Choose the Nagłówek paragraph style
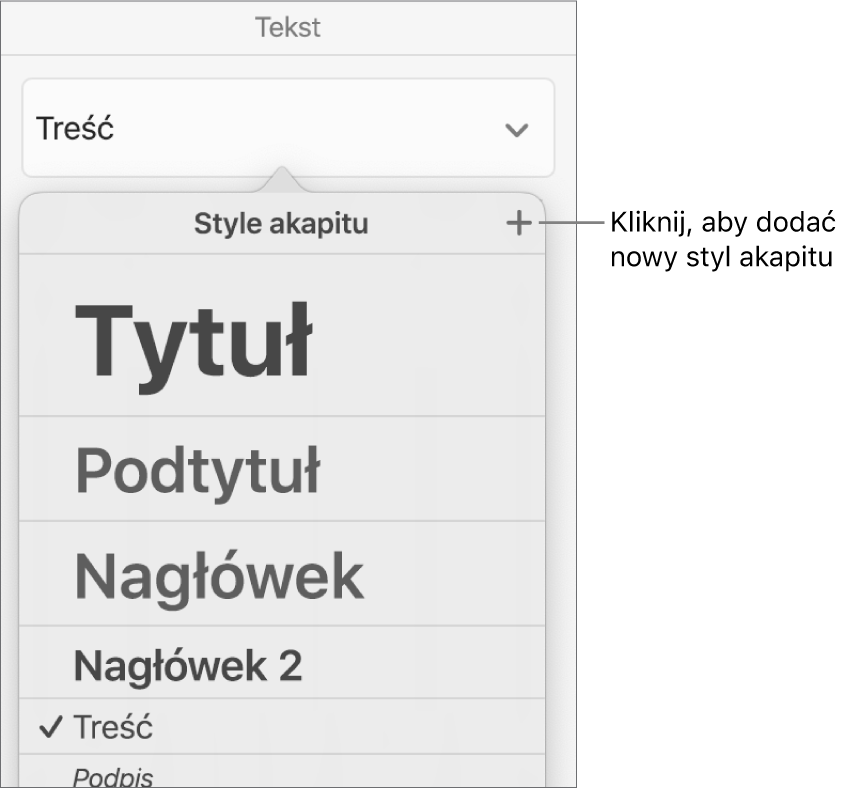857x788 pixels. click(282, 574)
